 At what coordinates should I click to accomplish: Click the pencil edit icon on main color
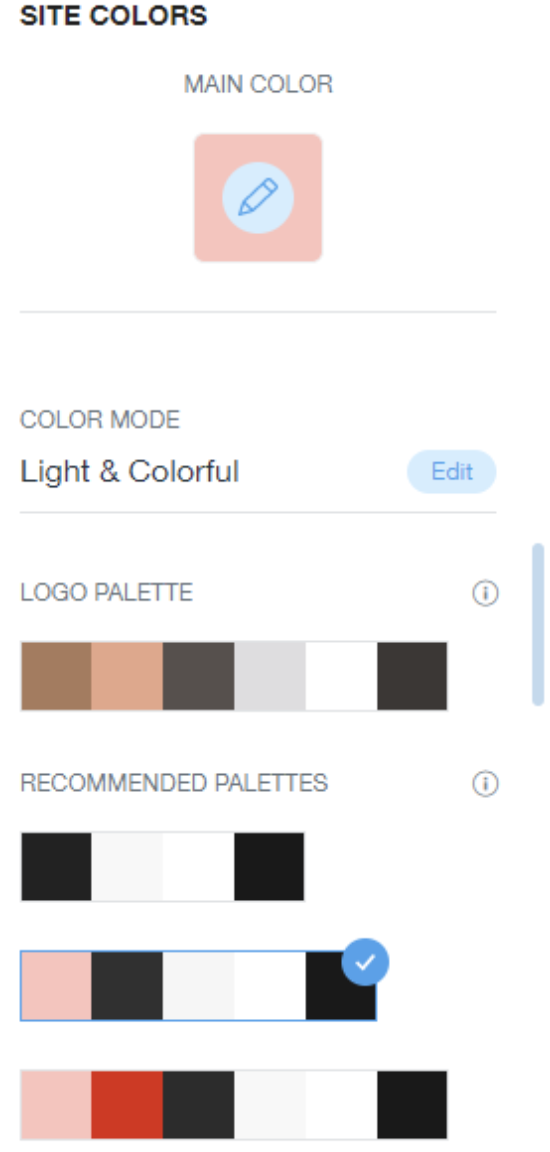(x=258, y=198)
